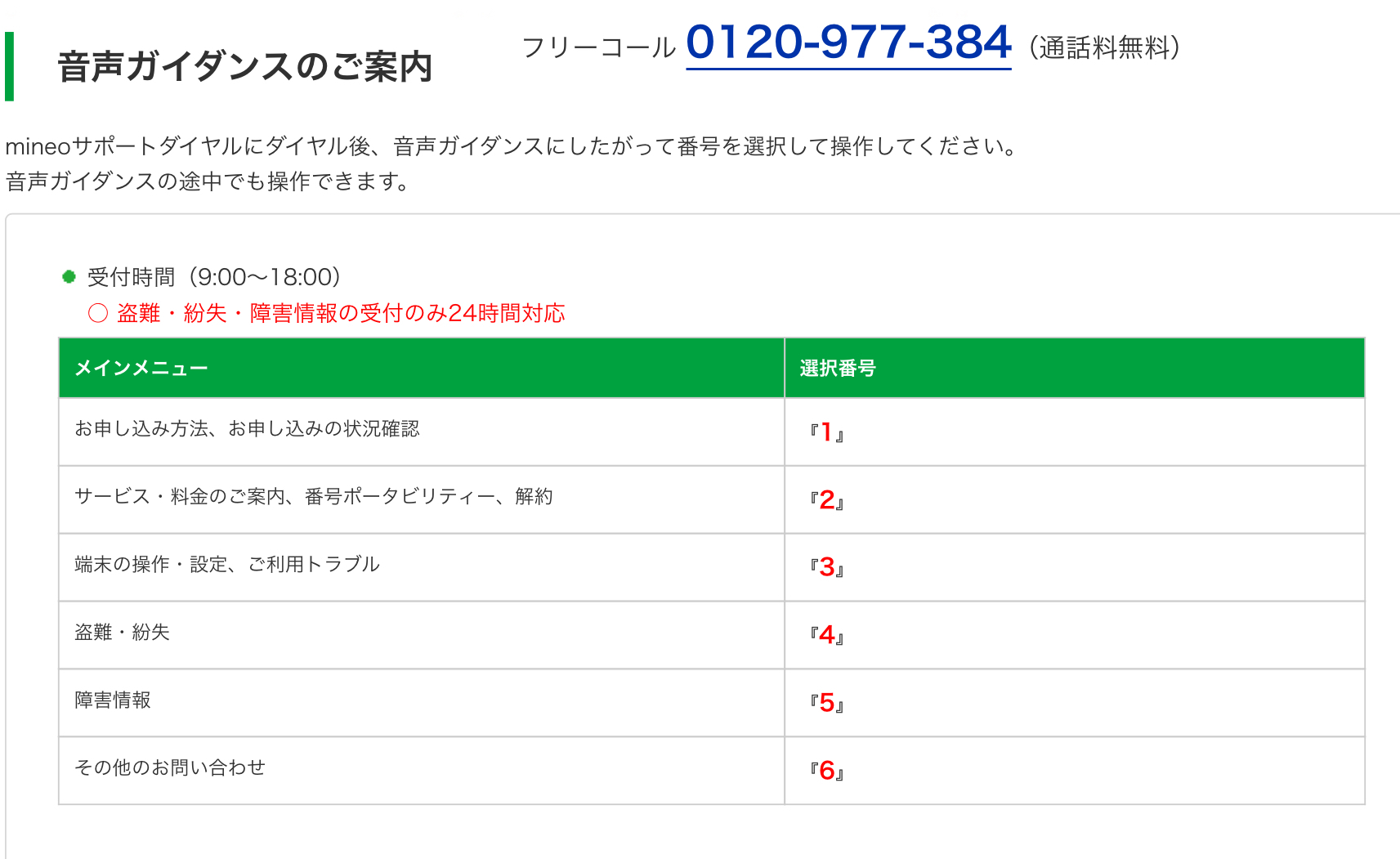The height and width of the screenshot is (859, 1400).
Task: Click the その他のお問い合わせ row
Action: tap(170, 767)
